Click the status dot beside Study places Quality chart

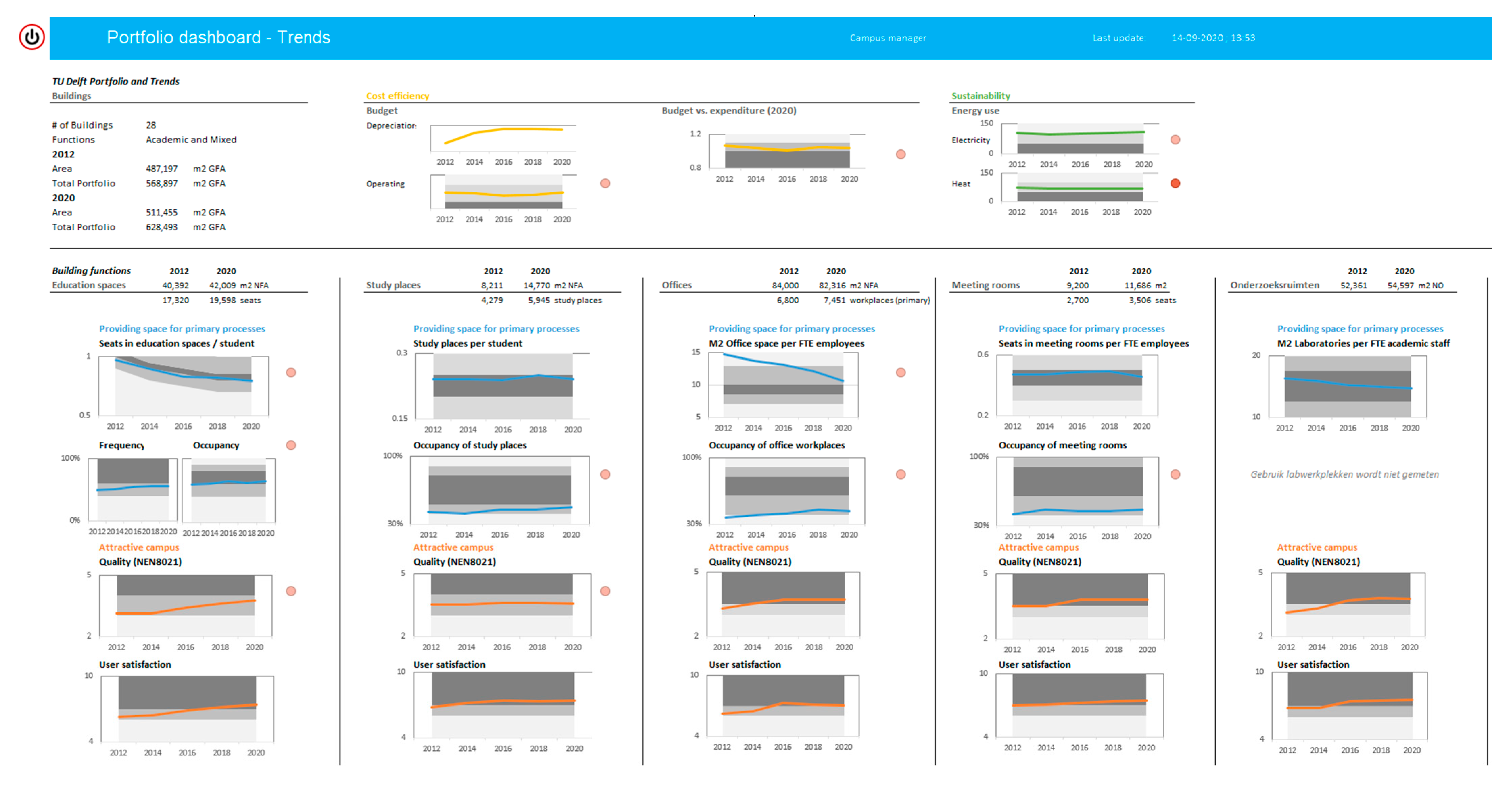coord(605,591)
